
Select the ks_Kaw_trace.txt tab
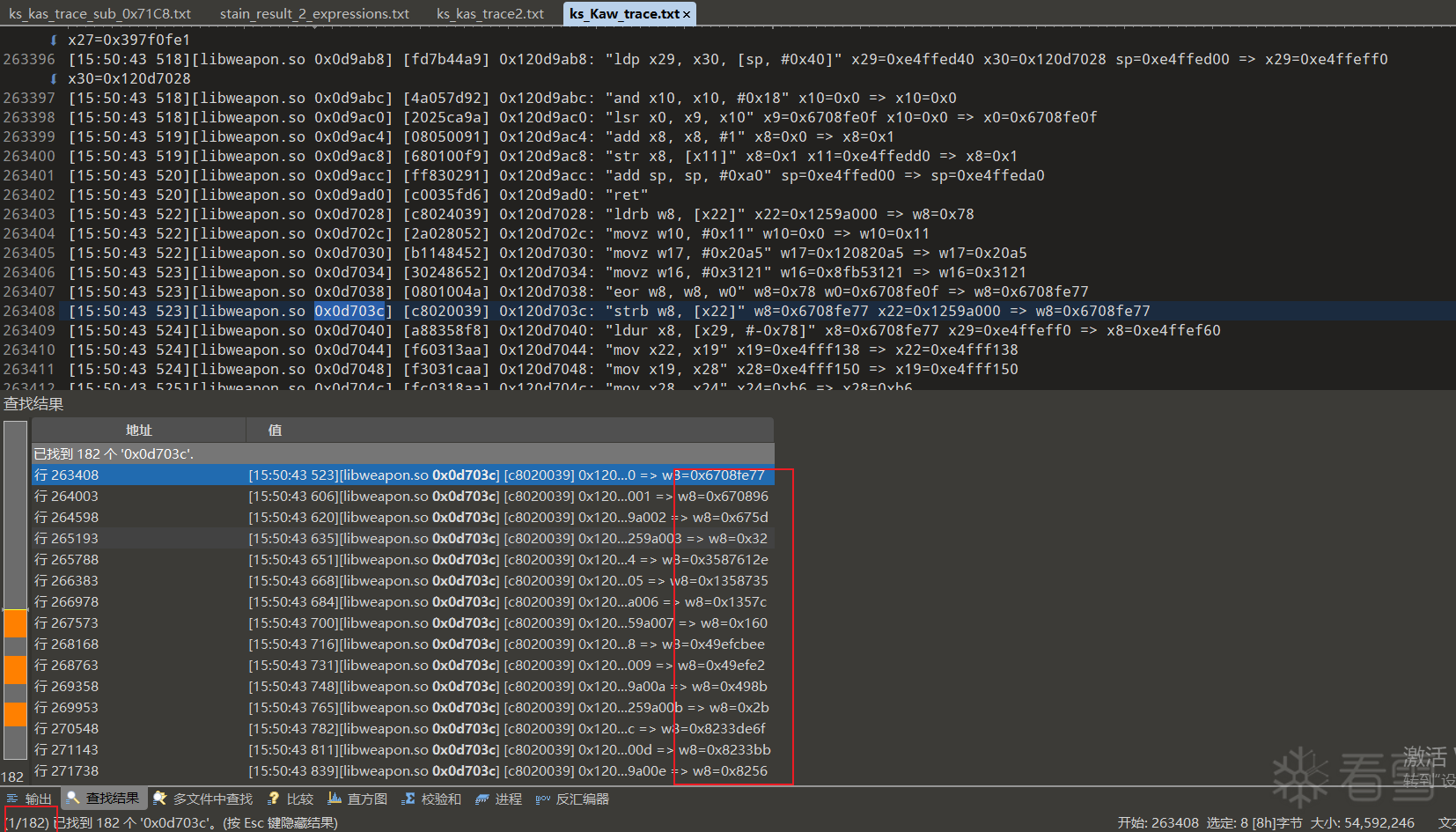click(624, 13)
